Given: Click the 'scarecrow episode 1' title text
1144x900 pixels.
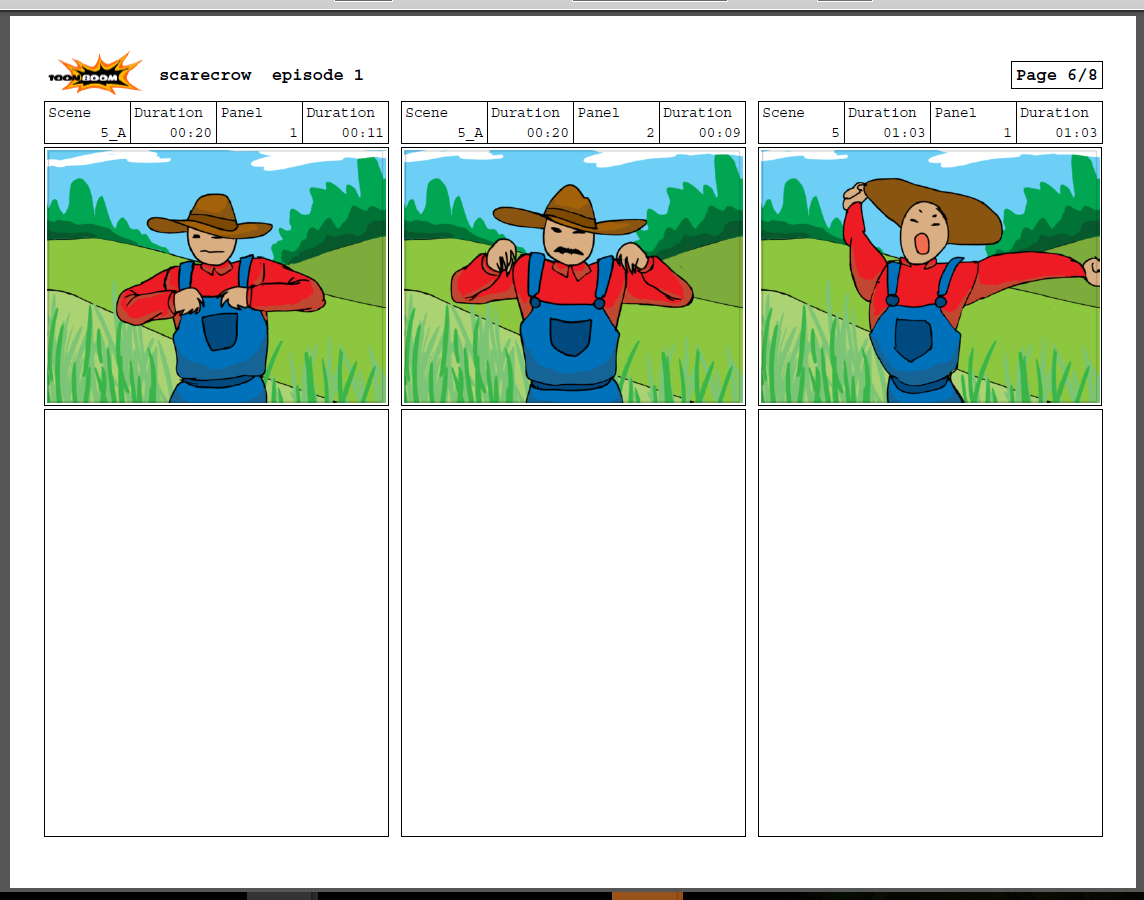Looking at the screenshot, I should coord(261,75).
